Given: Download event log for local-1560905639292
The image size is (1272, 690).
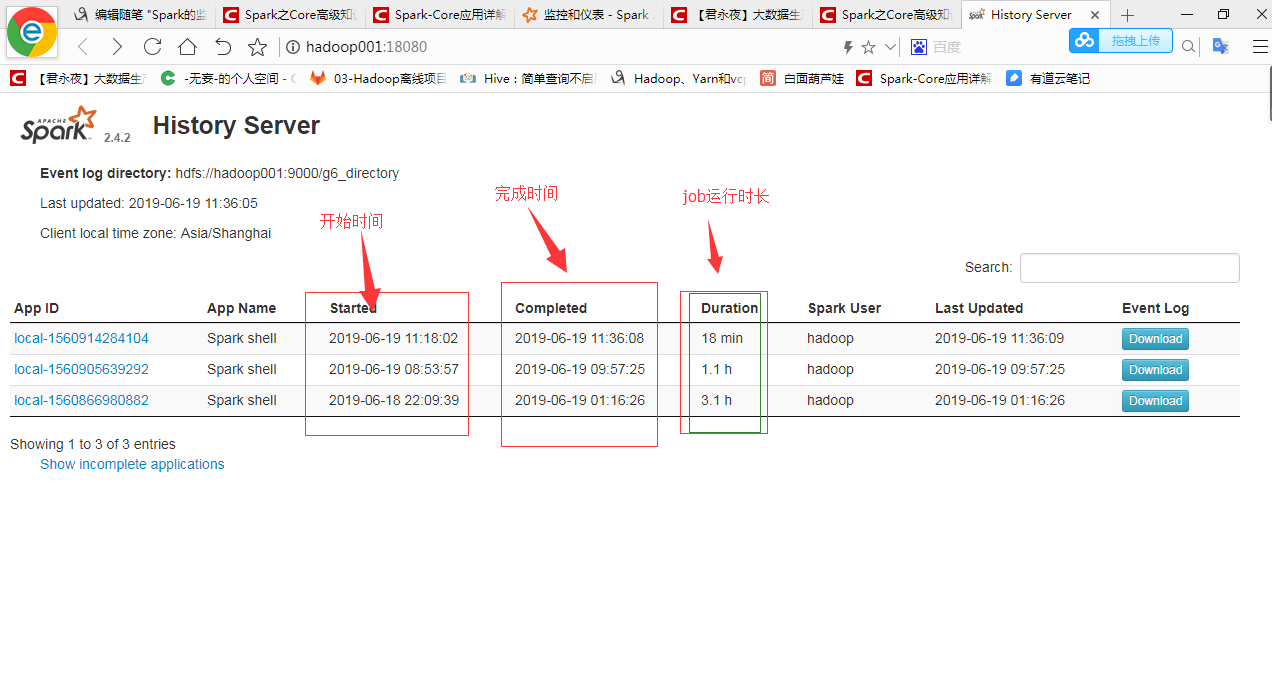Looking at the screenshot, I should tap(1155, 370).
